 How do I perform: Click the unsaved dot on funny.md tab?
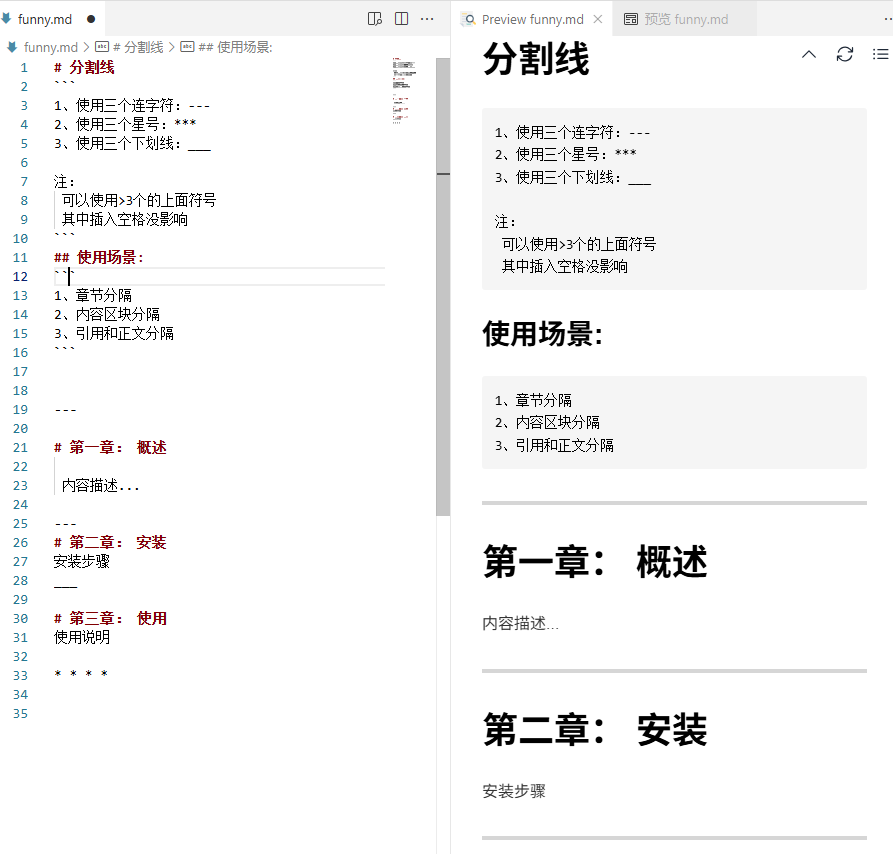click(x=91, y=19)
